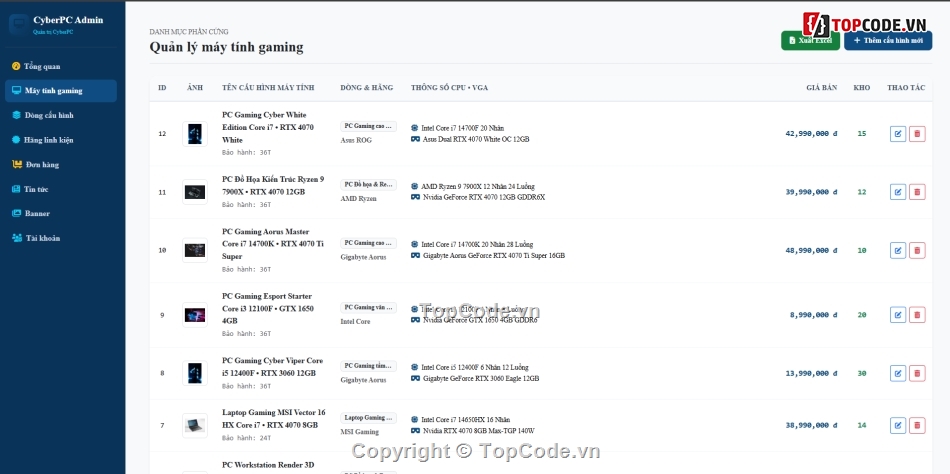Click the Asus ROG brand text
The image size is (950, 474).
(356, 140)
